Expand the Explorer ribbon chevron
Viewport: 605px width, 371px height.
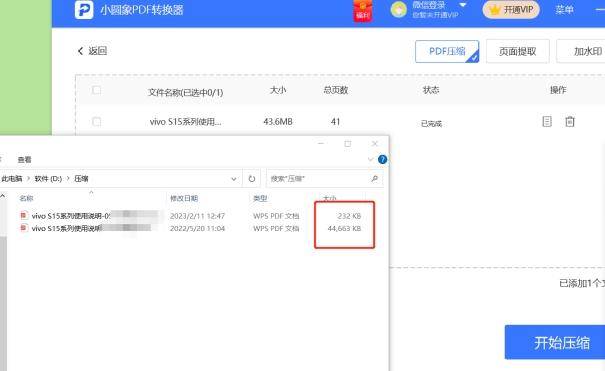[x=370, y=159]
